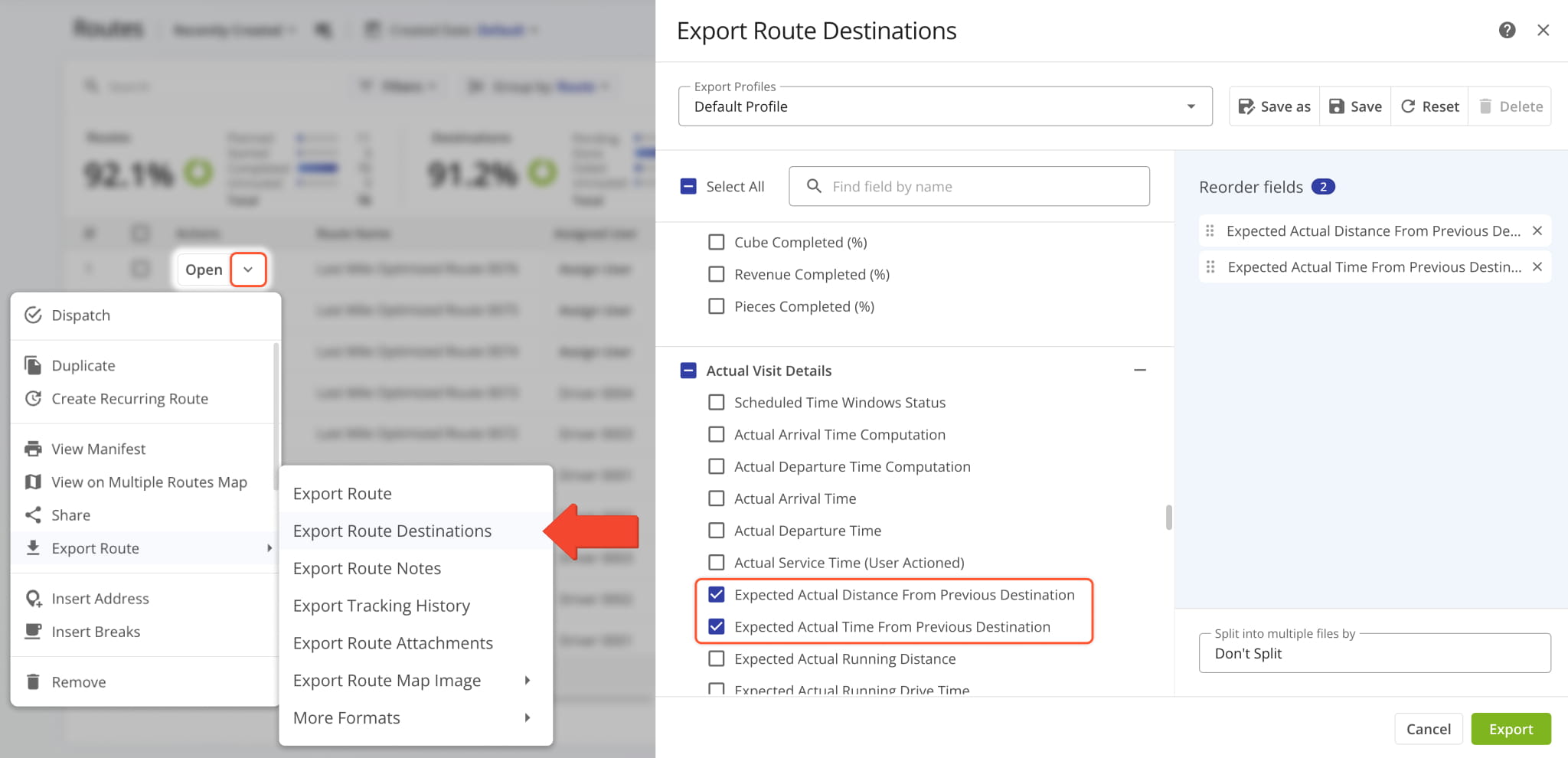Check Actual Service Time (User Actioned)
This screenshot has height=758, width=1568.
(717, 563)
